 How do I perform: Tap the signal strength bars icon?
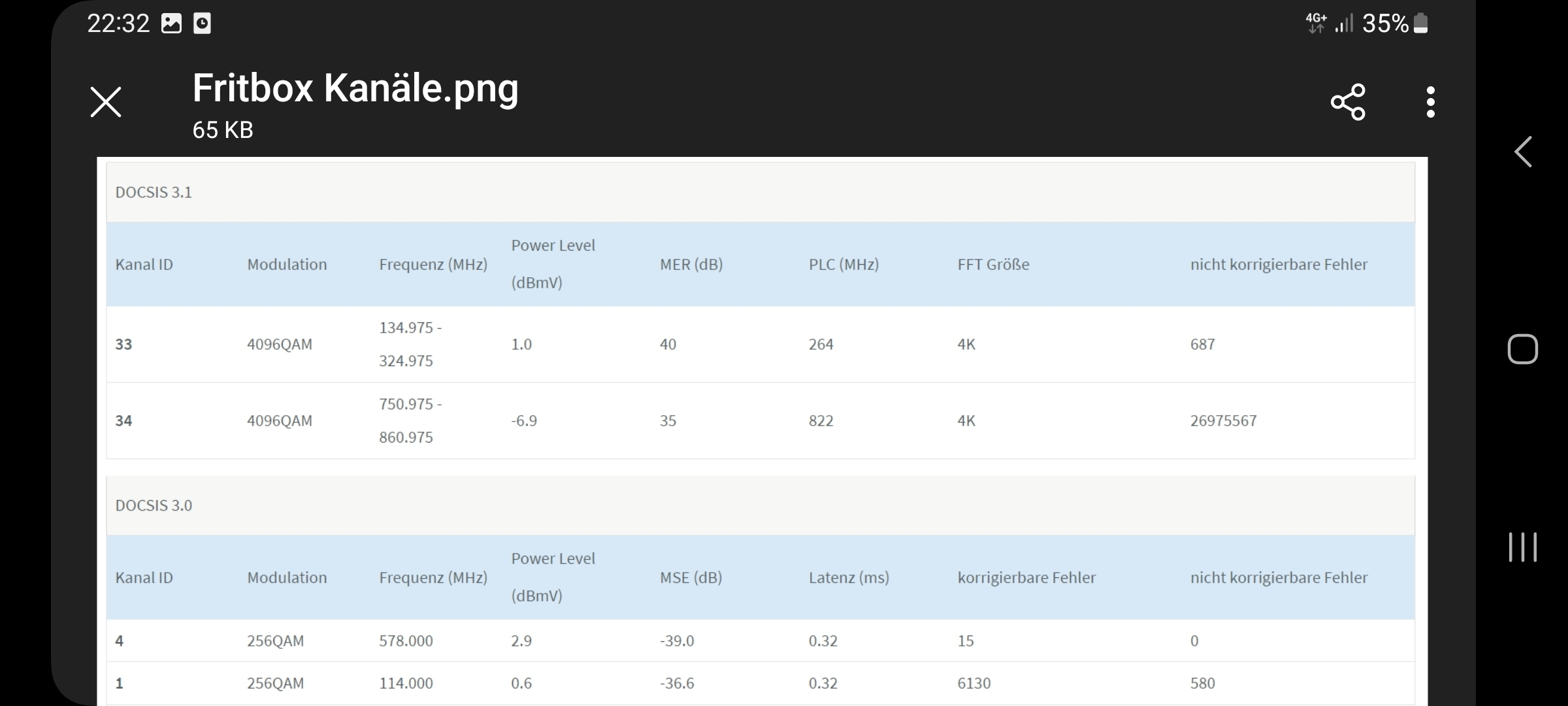[1344, 24]
